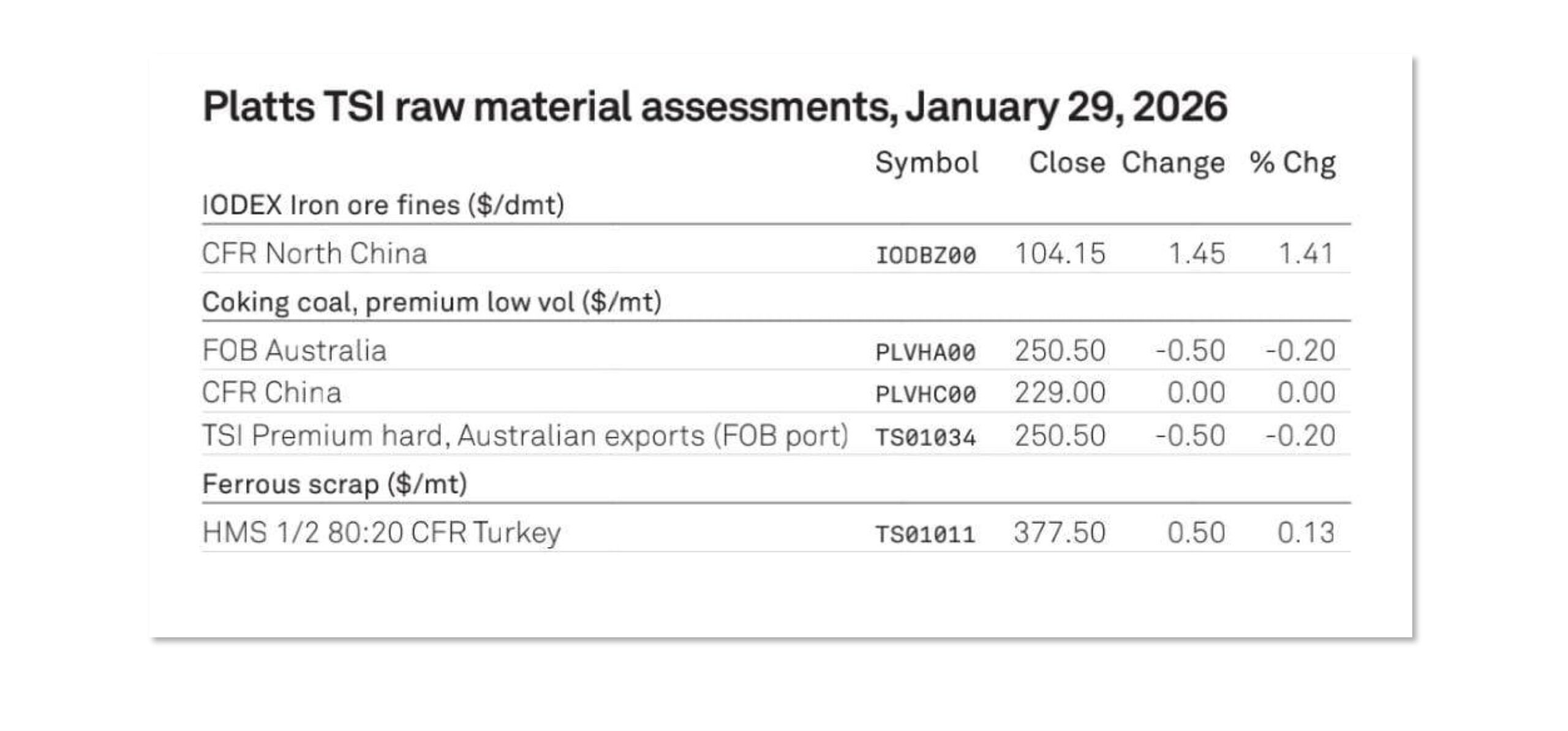Click the Platts TSI raw material assessments title
This screenshot has width=1568, height=731.
[x=714, y=107]
